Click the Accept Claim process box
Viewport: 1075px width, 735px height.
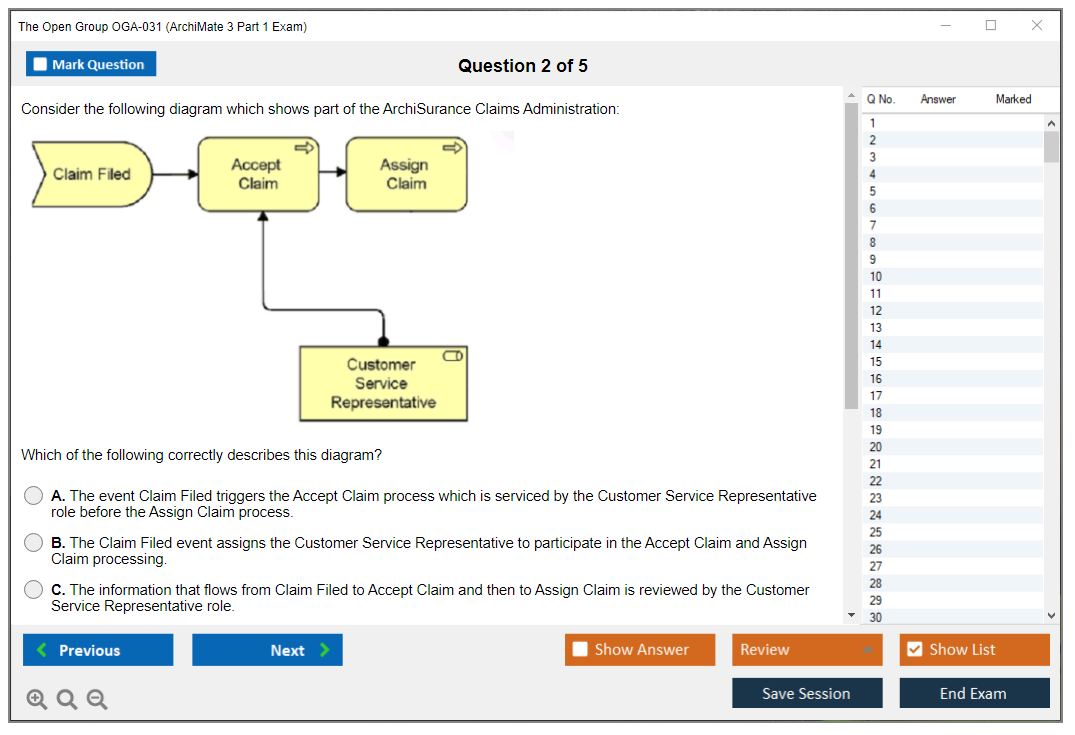click(x=258, y=175)
